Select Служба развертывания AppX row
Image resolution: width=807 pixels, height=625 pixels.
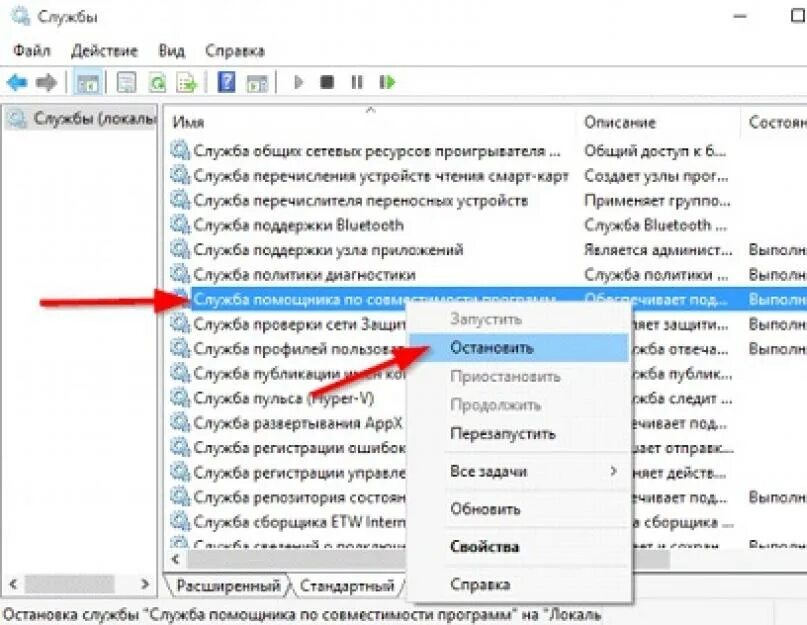pos(297,423)
